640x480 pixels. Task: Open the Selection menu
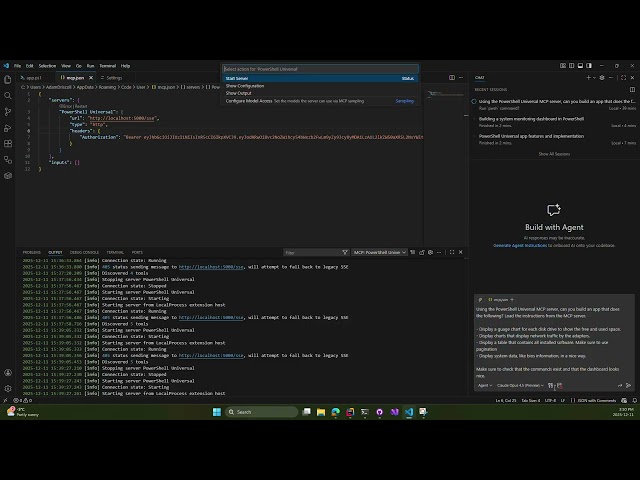(x=47, y=66)
